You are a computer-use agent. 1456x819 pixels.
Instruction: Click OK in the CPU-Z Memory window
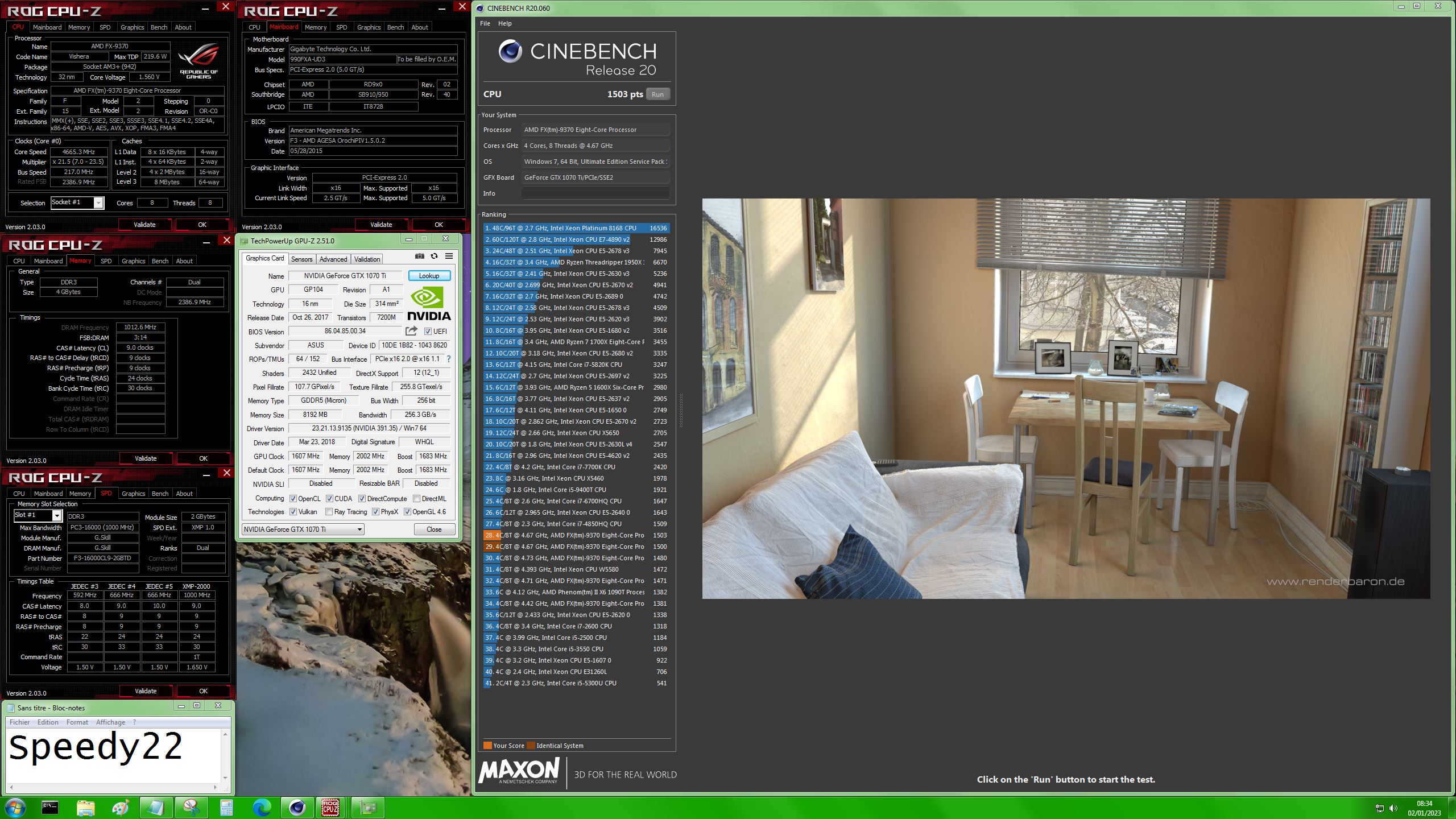pos(203,458)
